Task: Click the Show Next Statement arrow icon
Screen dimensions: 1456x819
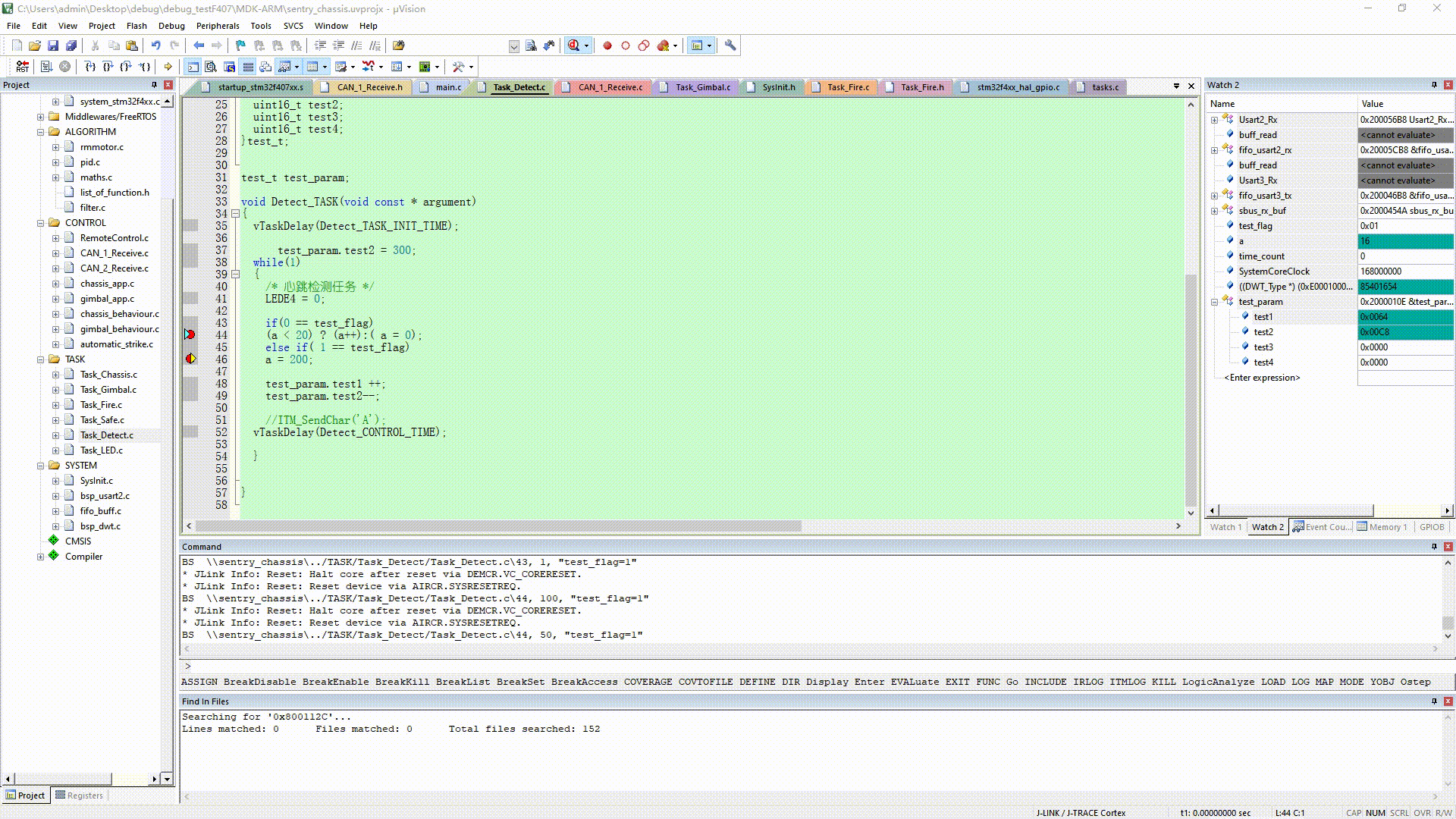Action: coord(168,67)
